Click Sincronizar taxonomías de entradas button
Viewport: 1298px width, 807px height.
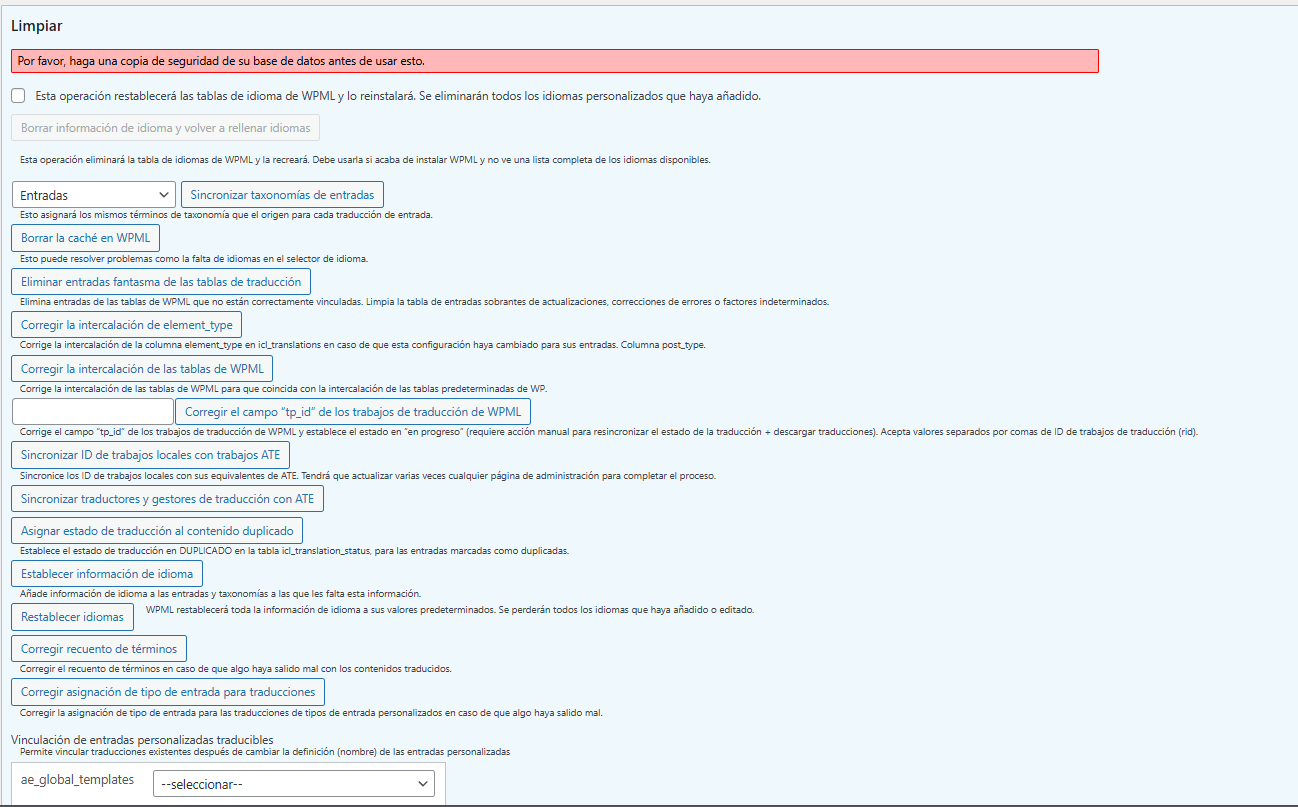click(x=282, y=195)
